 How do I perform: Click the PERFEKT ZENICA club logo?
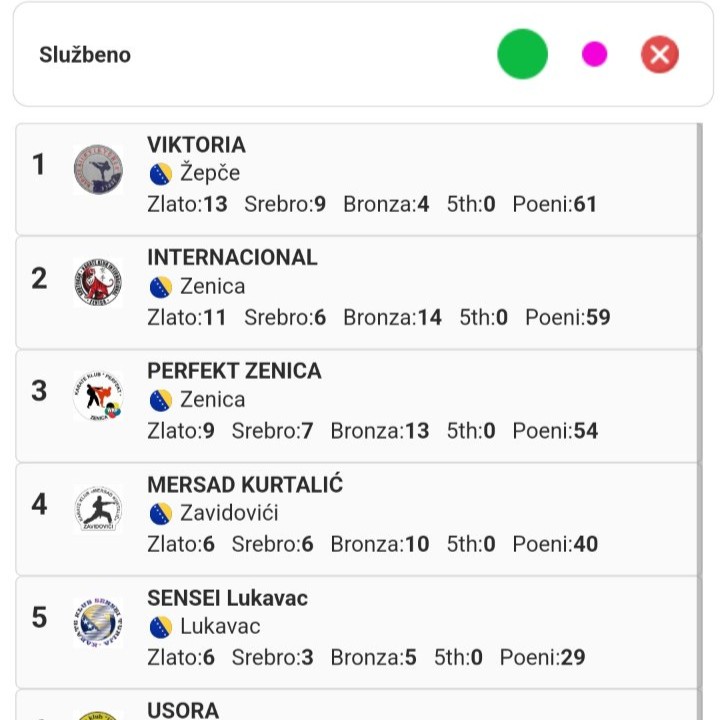coord(98,397)
